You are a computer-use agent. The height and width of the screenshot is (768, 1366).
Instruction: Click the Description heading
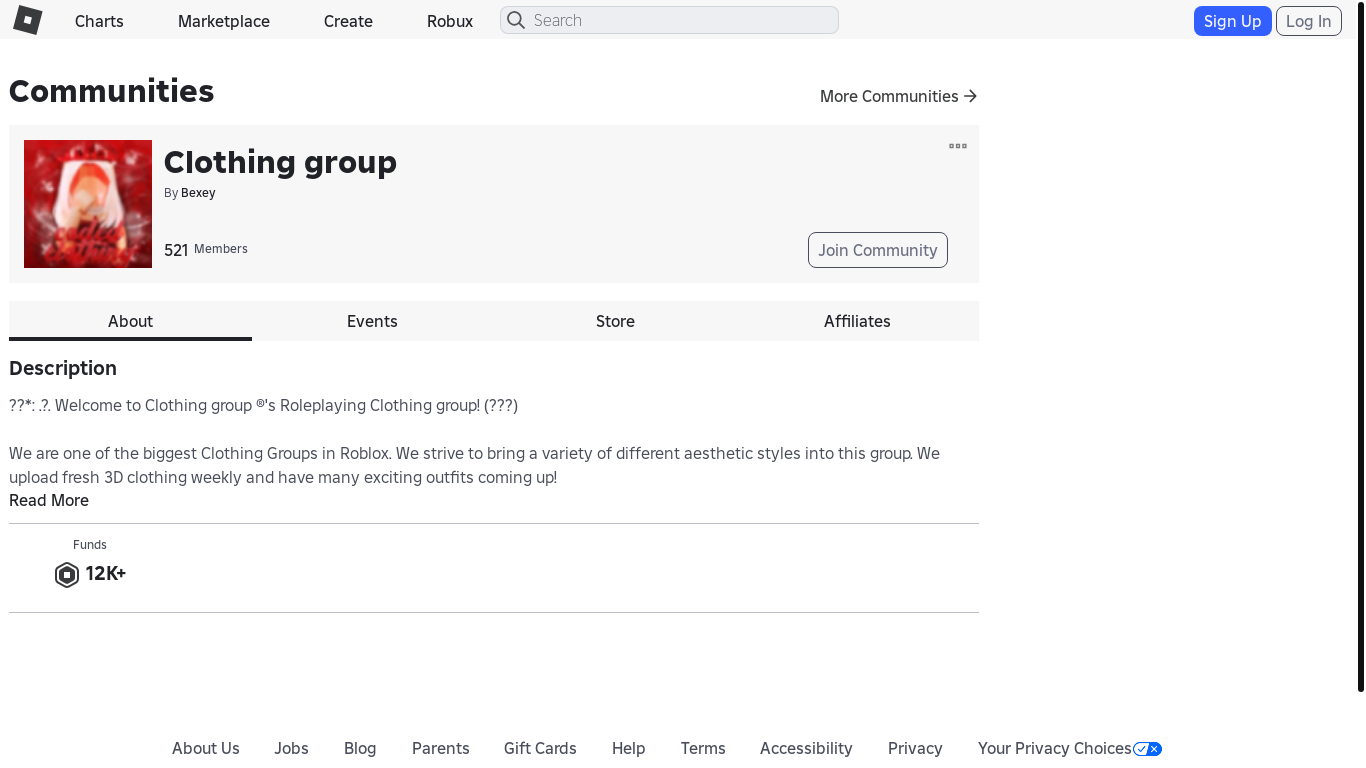pos(63,368)
